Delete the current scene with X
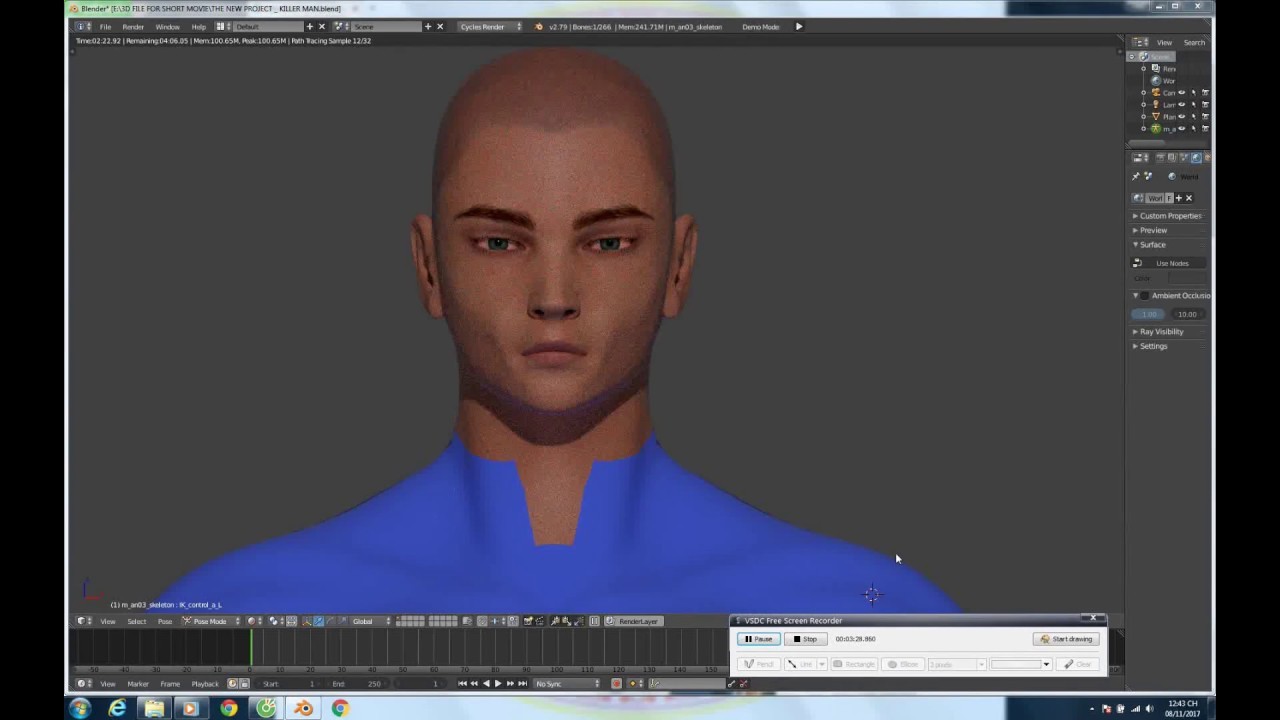This screenshot has height=720, width=1280. tap(440, 27)
